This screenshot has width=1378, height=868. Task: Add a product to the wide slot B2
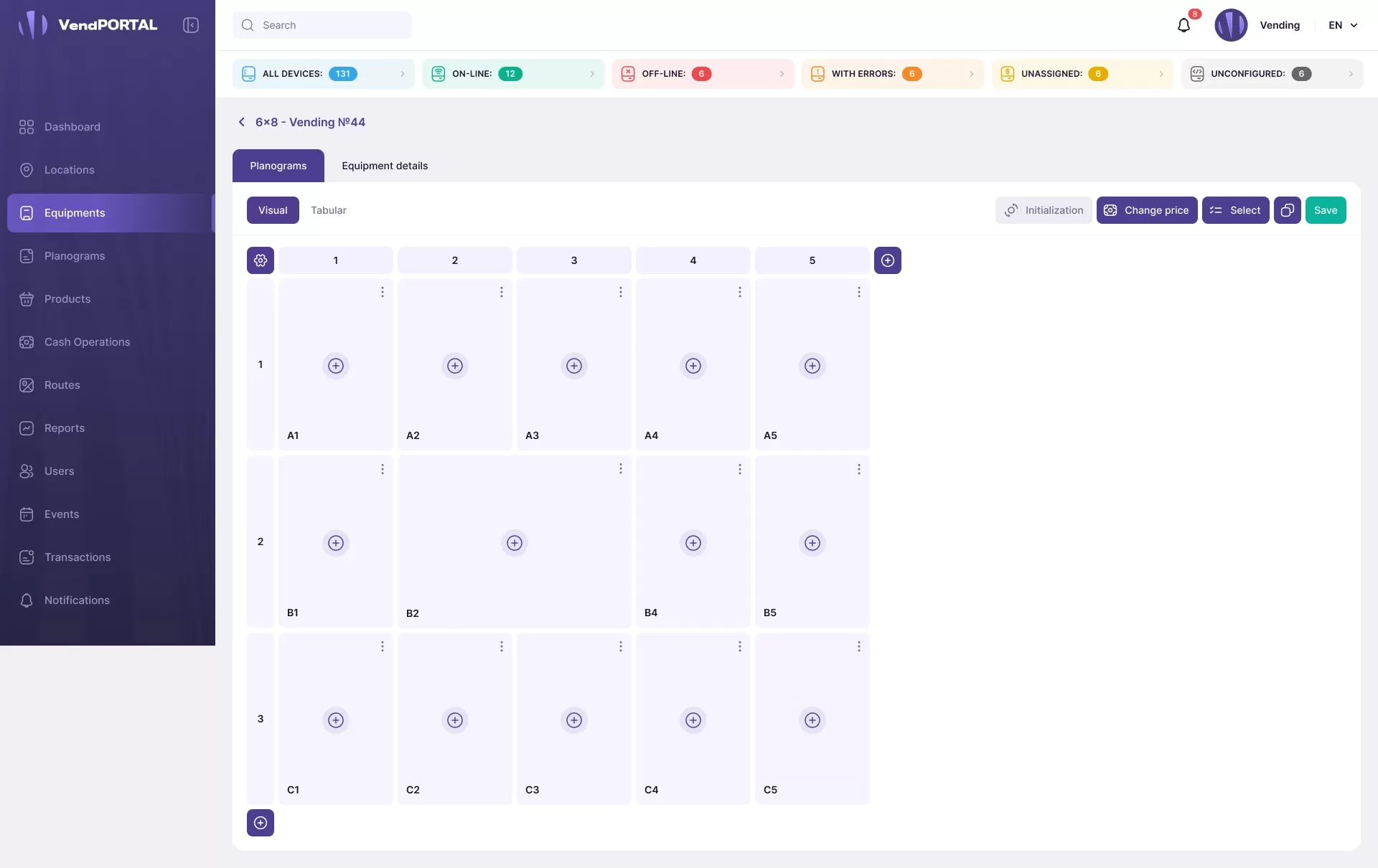point(515,543)
